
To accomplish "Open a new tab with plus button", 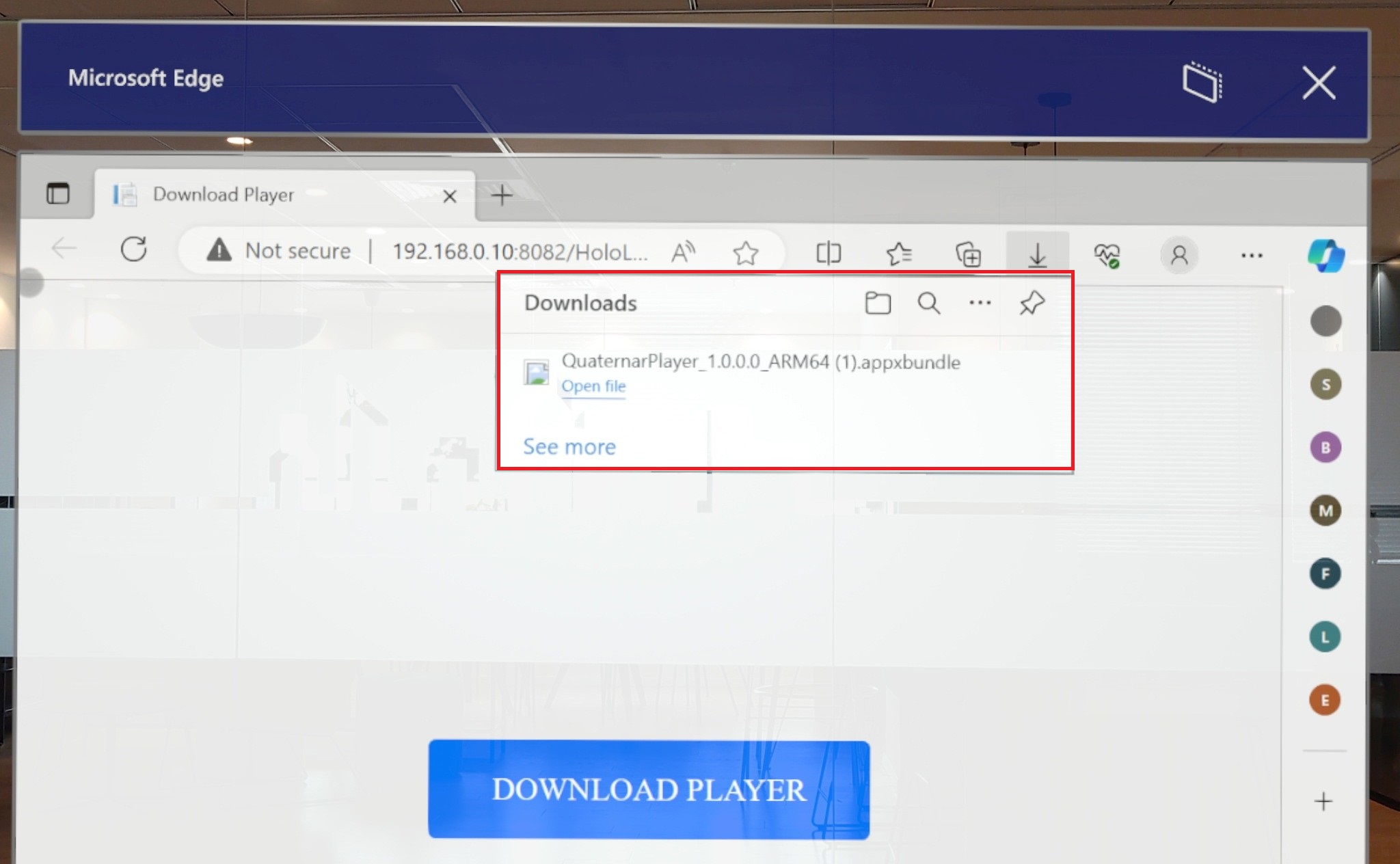I will tap(502, 195).
